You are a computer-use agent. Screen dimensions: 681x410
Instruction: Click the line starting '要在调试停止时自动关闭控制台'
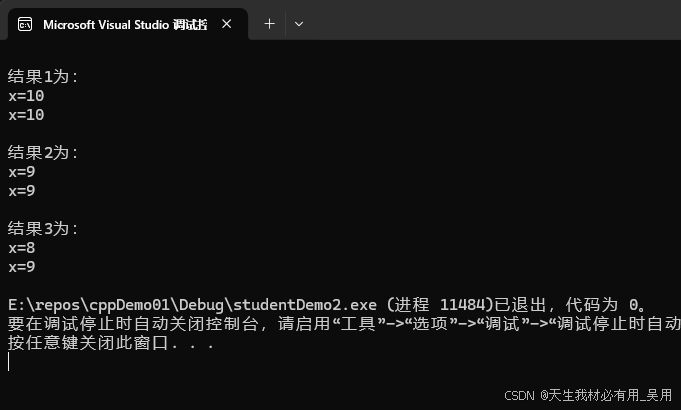[x=344, y=324]
